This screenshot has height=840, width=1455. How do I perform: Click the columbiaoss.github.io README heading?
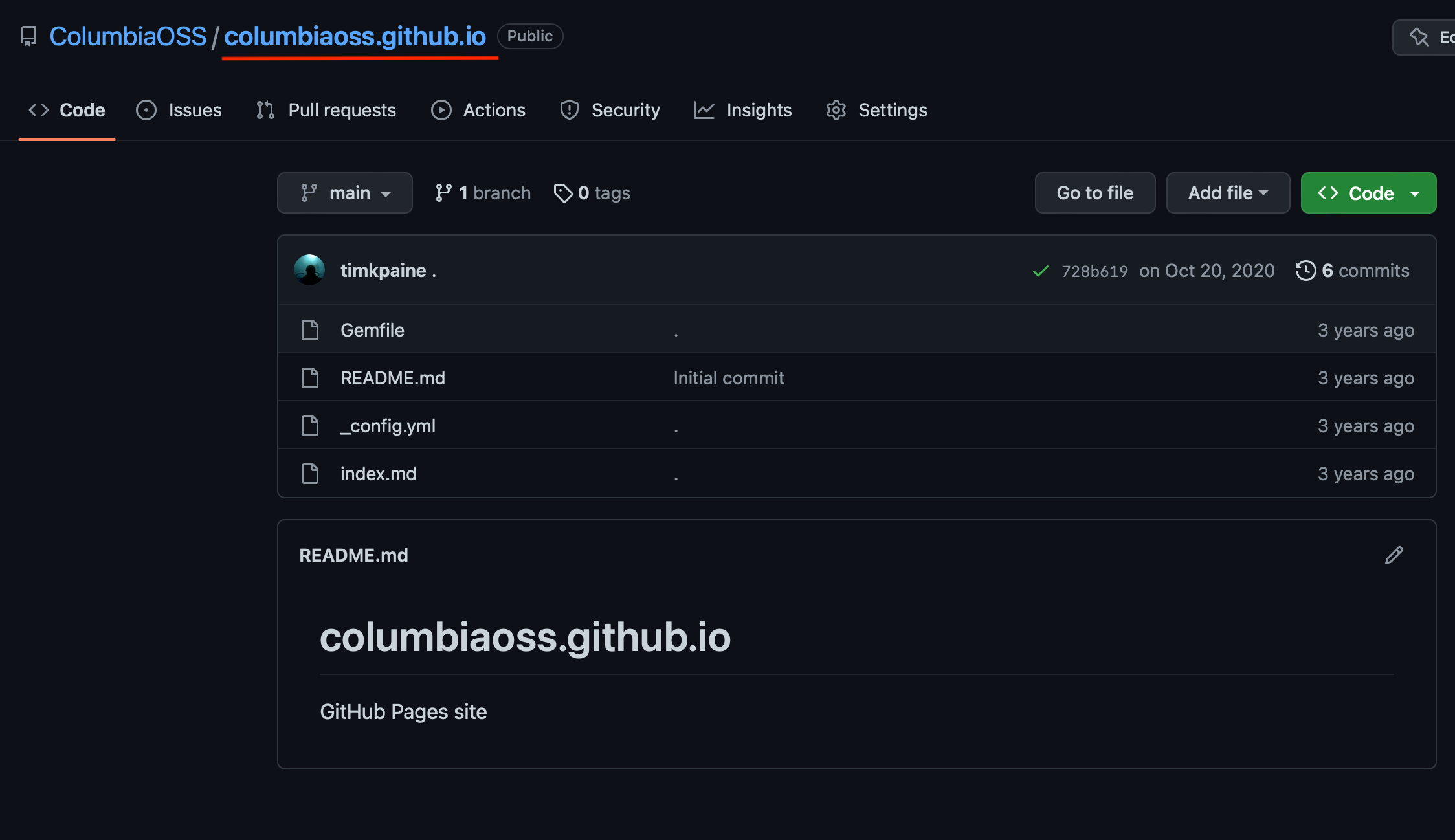(x=525, y=637)
